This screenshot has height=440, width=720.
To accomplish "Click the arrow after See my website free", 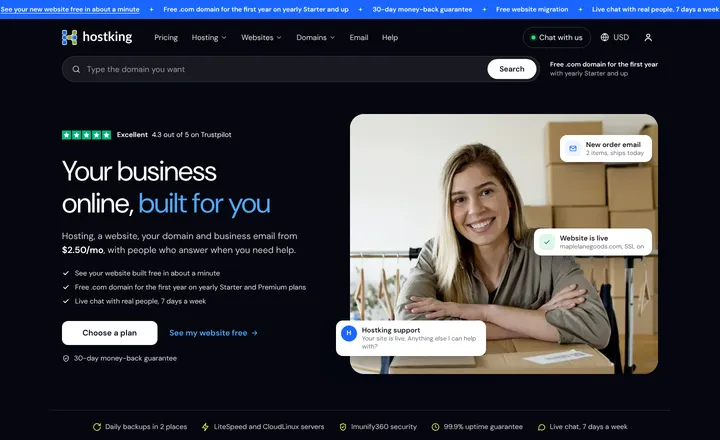I will coord(255,333).
